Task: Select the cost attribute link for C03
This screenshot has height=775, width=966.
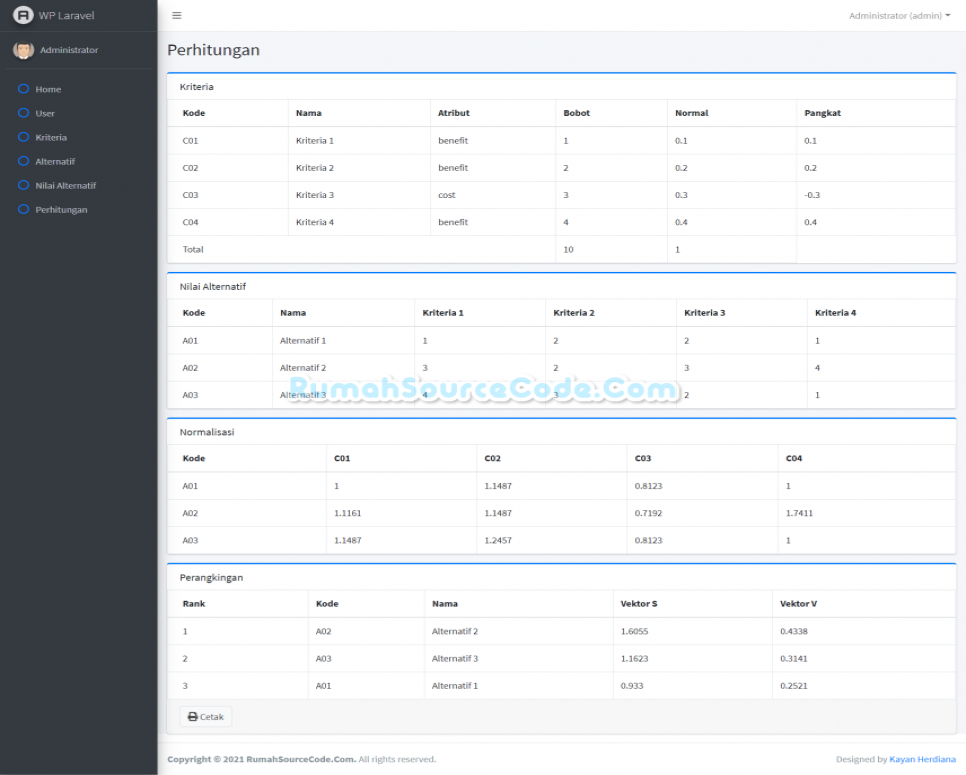Action: pos(446,195)
